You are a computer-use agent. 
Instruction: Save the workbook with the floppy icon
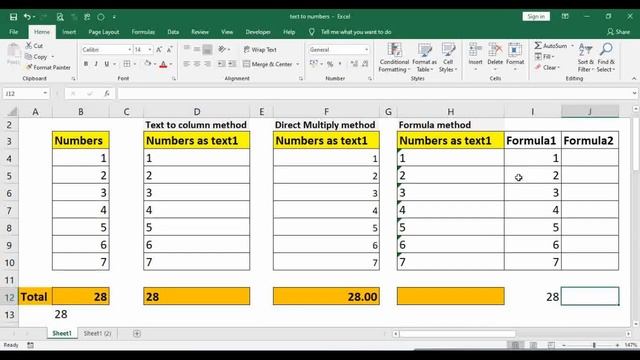point(13,17)
